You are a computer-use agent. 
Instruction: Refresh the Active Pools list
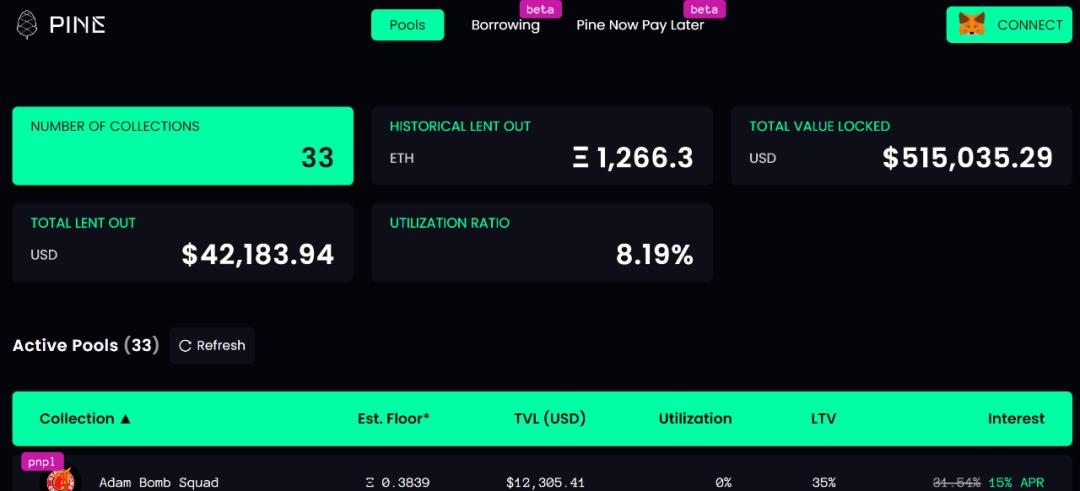[212, 346]
